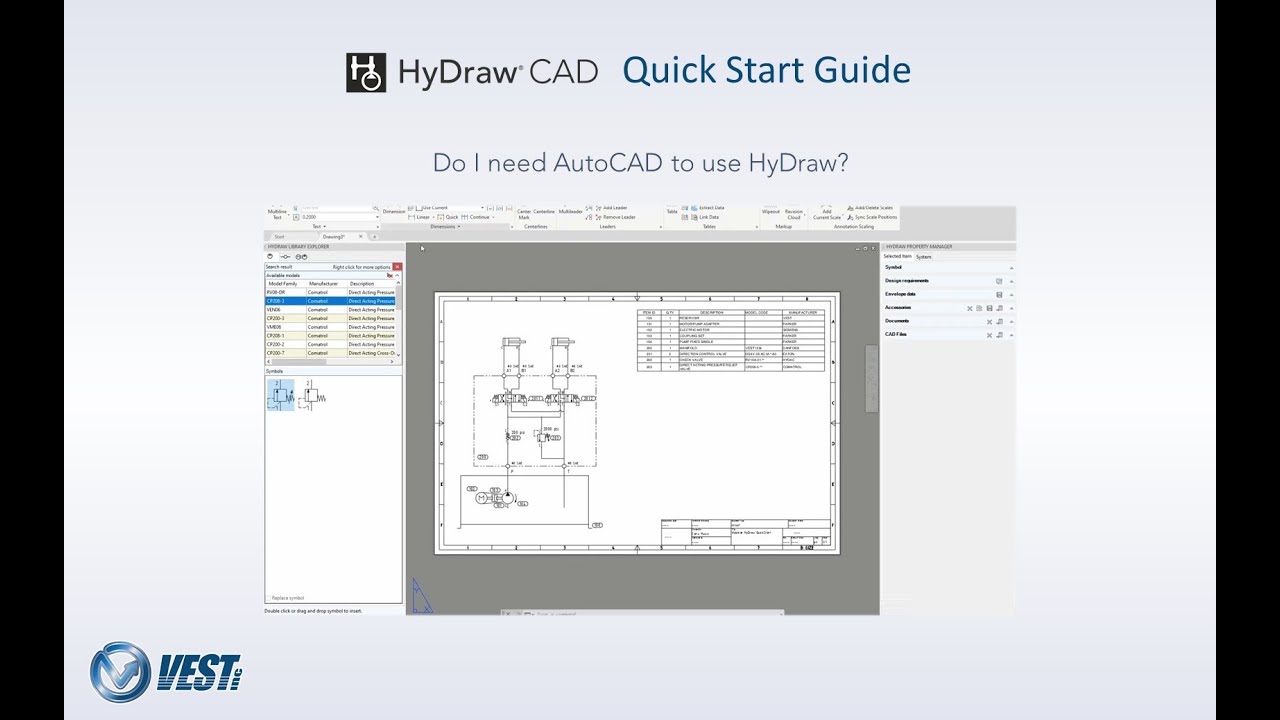This screenshot has width=1280, height=720.
Task: Add a new drawing tab with plus
Action: point(374,237)
